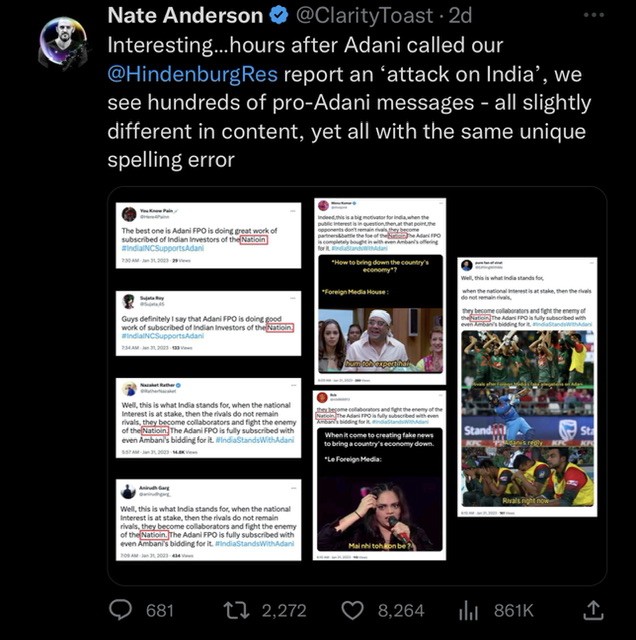
Task: Open the @HindenburgRes mention link
Action: coord(192,74)
